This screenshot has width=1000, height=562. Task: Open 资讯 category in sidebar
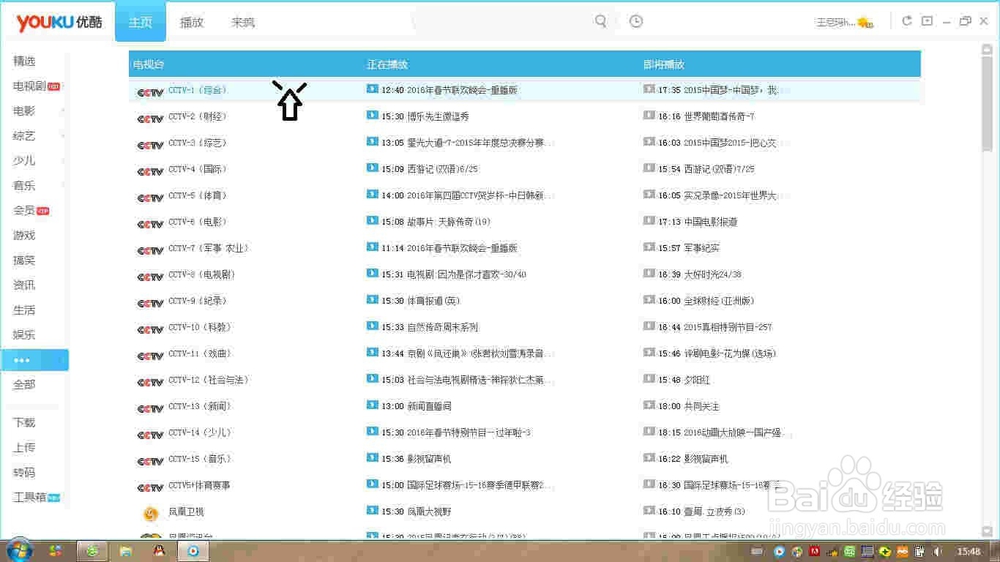click(x=24, y=285)
